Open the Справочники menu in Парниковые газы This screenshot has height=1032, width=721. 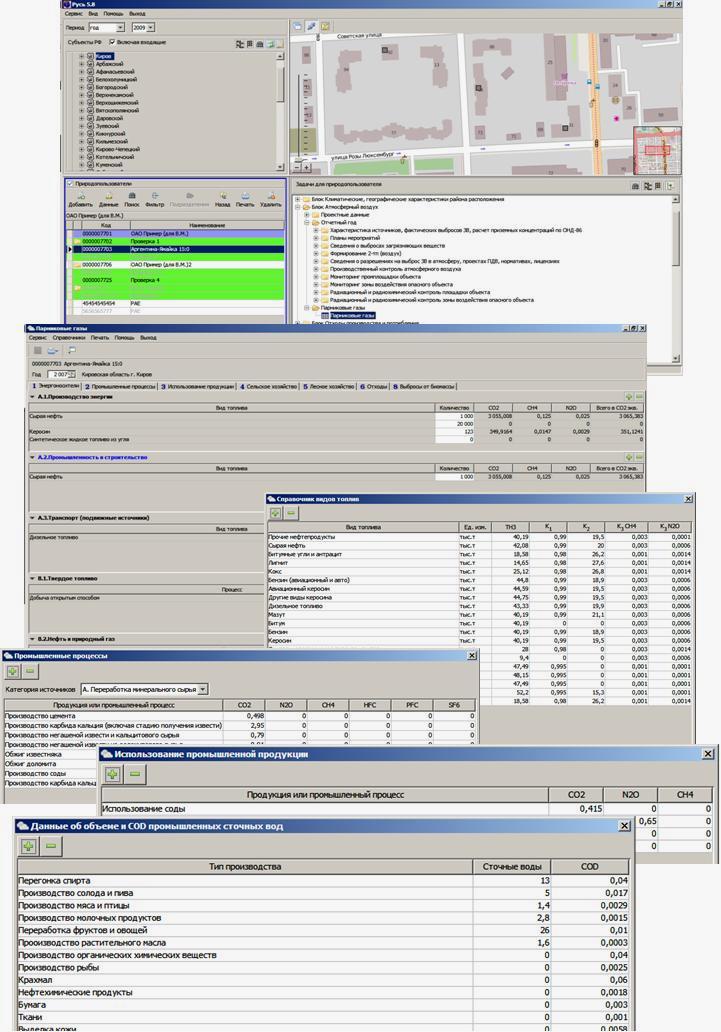click(x=68, y=338)
